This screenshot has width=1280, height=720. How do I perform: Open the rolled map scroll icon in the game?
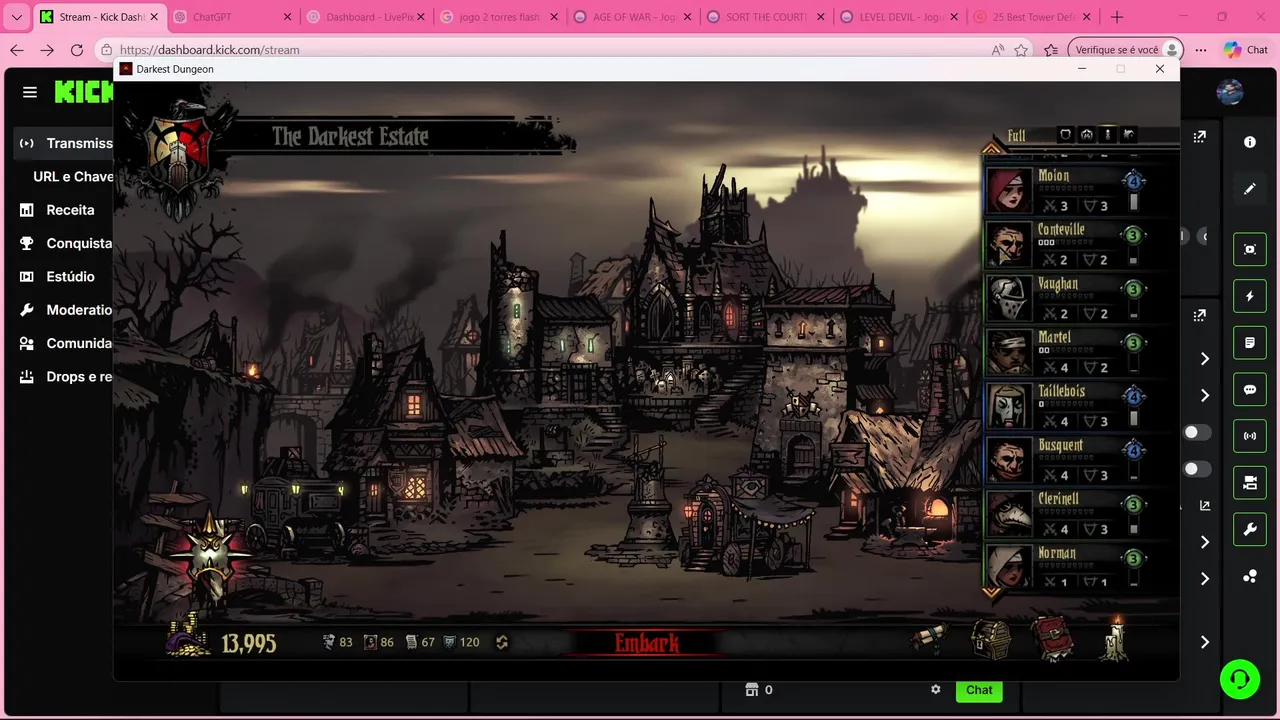pos(929,639)
